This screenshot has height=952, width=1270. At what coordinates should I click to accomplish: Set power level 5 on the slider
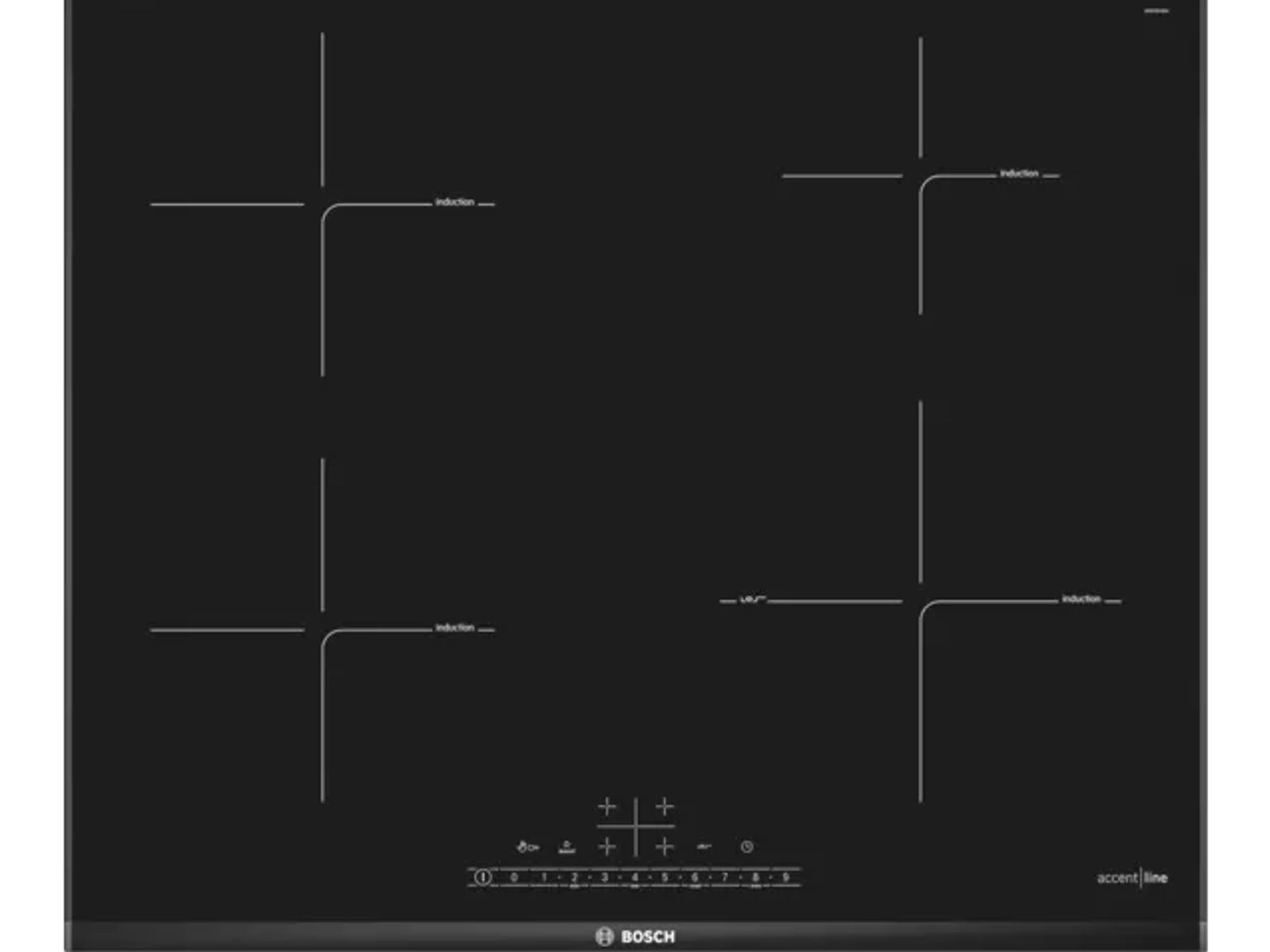click(x=665, y=877)
